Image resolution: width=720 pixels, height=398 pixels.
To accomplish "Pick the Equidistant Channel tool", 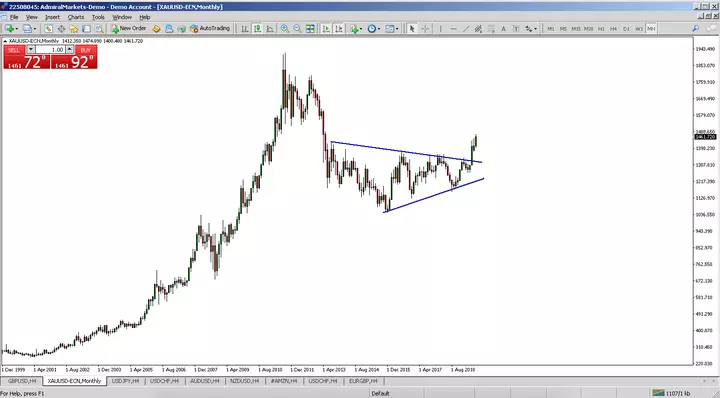I will click(478, 28).
